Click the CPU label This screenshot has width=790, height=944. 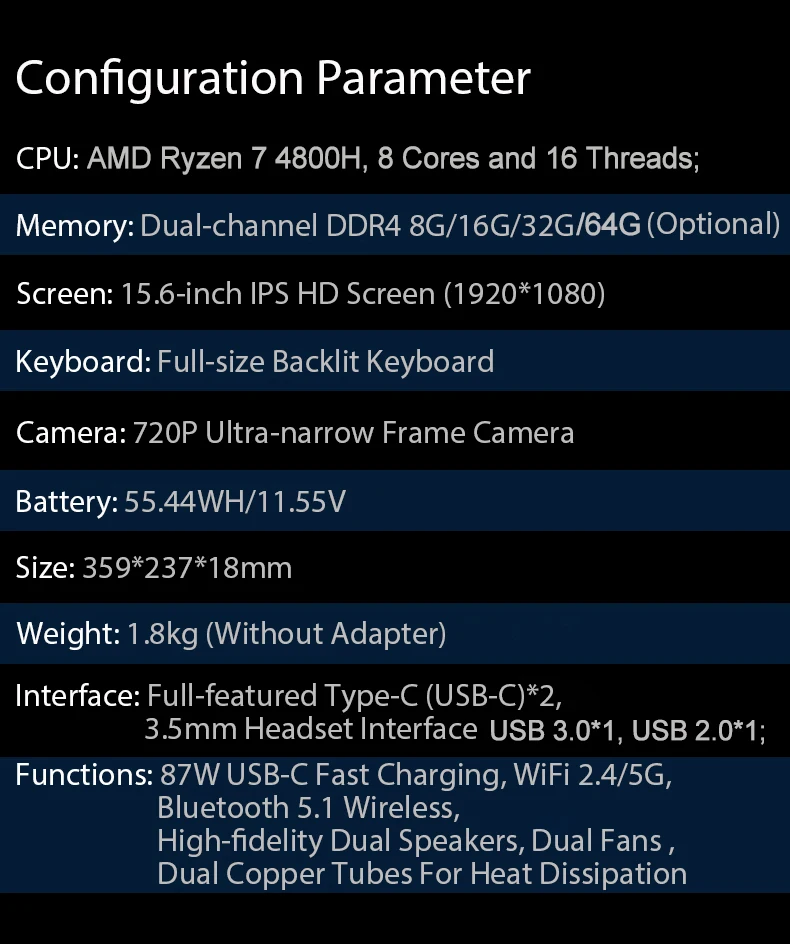(47, 159)
